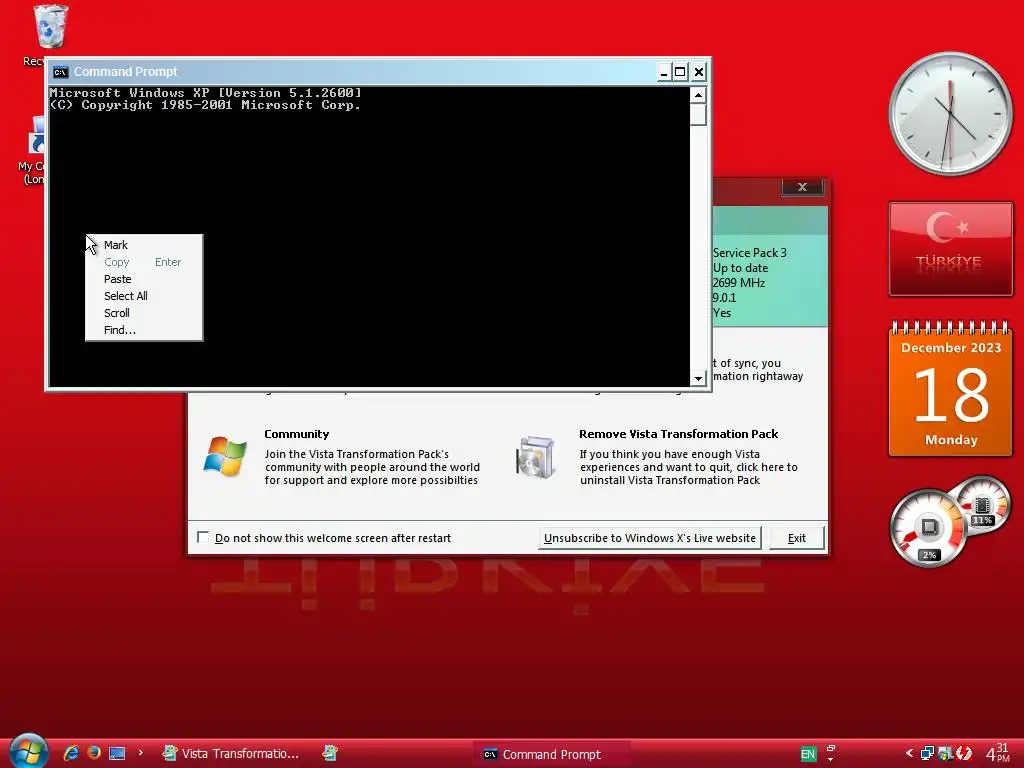1024x768 pixels.
Task: Choose Copy from the context menu
Action: click(144, 262)
